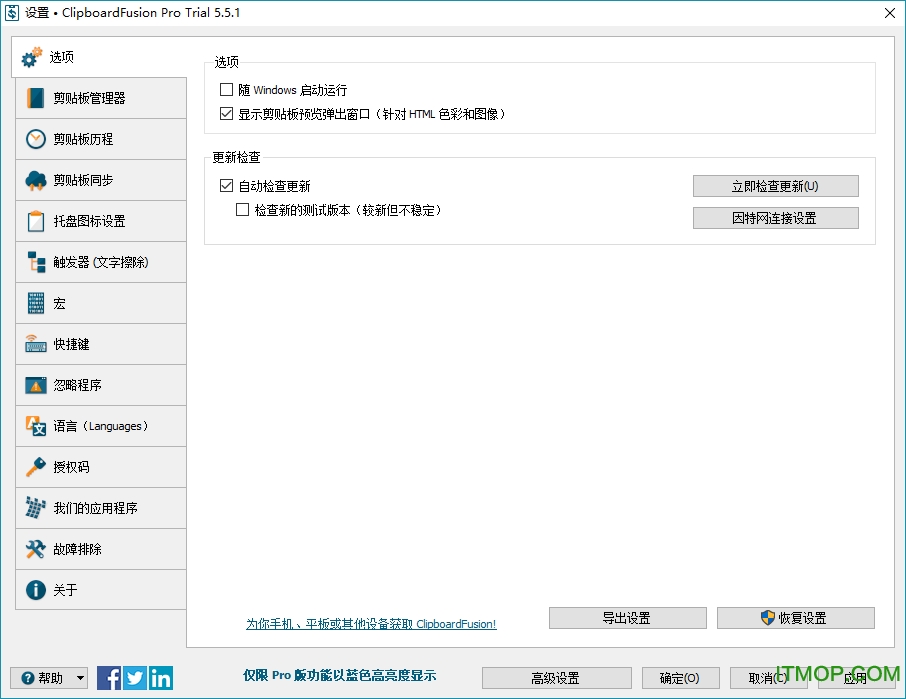Disable 显示剪贴板预览弹出窗口 option

click(x=225, y=113)
